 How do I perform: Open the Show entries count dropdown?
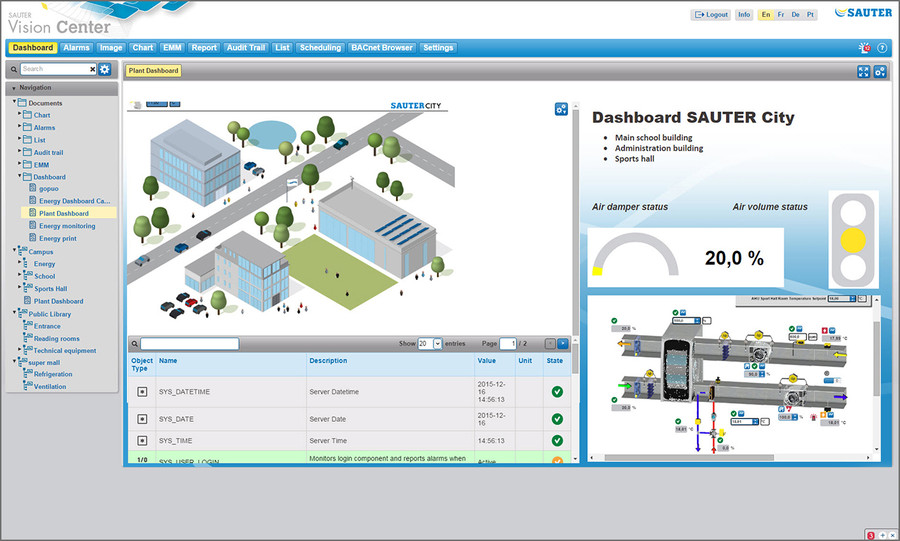[x=437, y=343]
